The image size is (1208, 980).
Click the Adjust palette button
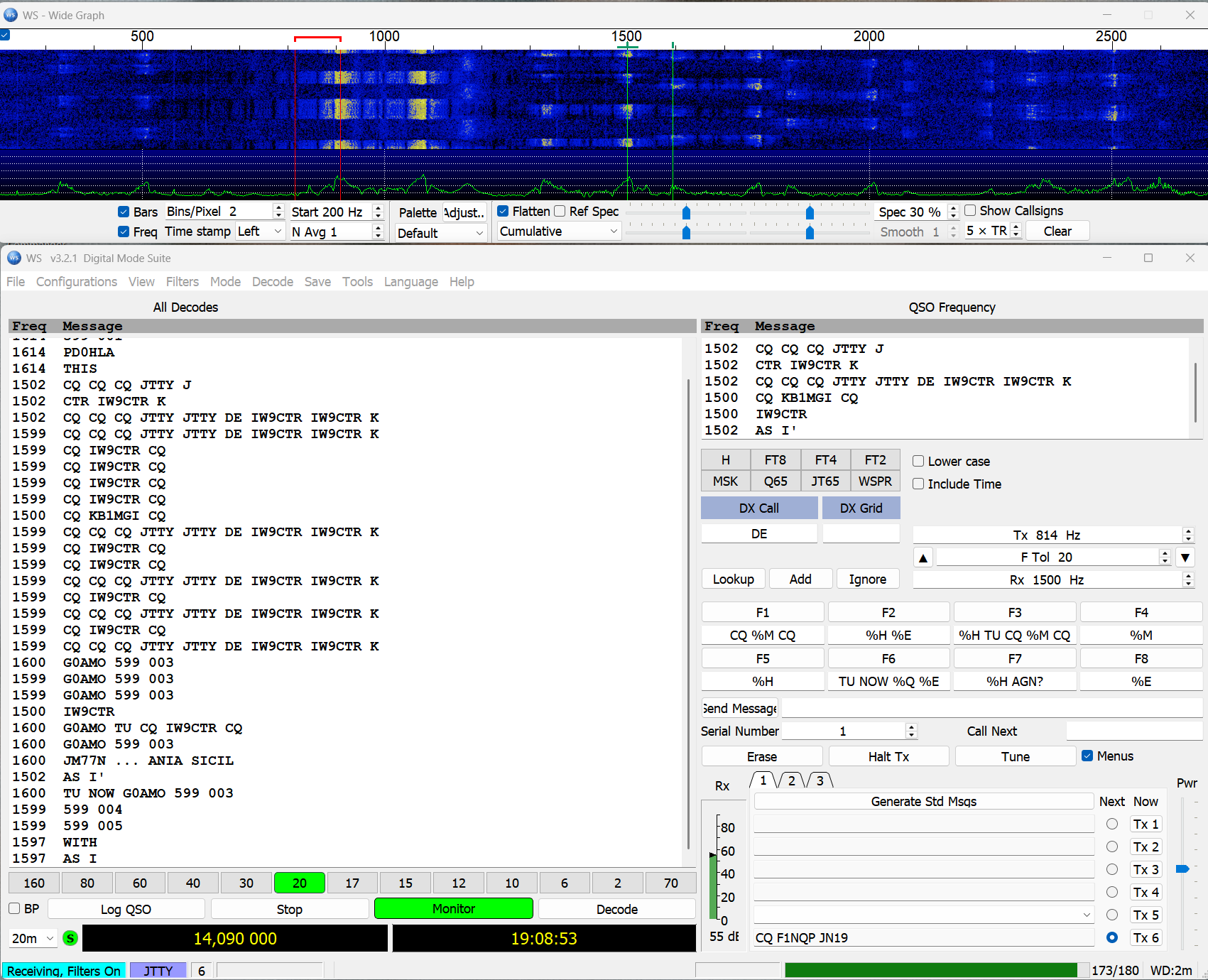coord(464,212)
